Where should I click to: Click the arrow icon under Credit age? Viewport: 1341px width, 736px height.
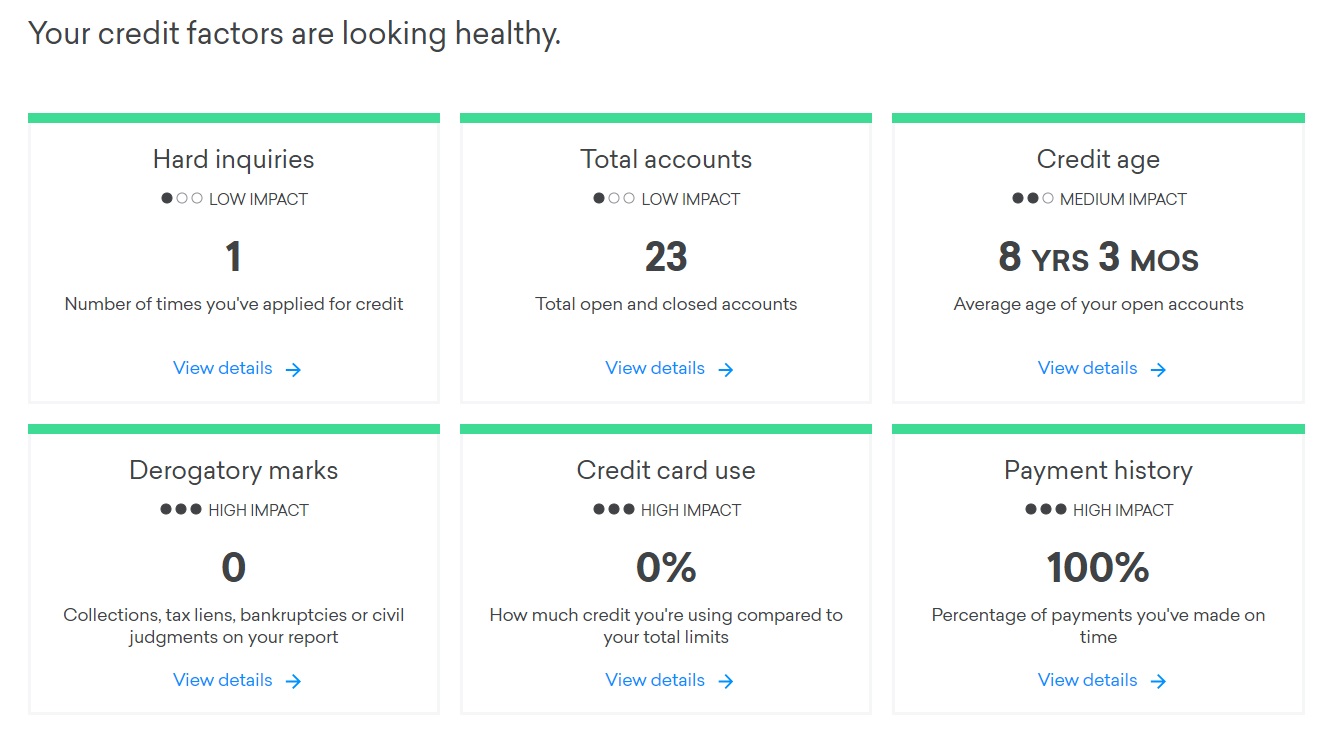pyautogui.click(x=1158, y=370)
